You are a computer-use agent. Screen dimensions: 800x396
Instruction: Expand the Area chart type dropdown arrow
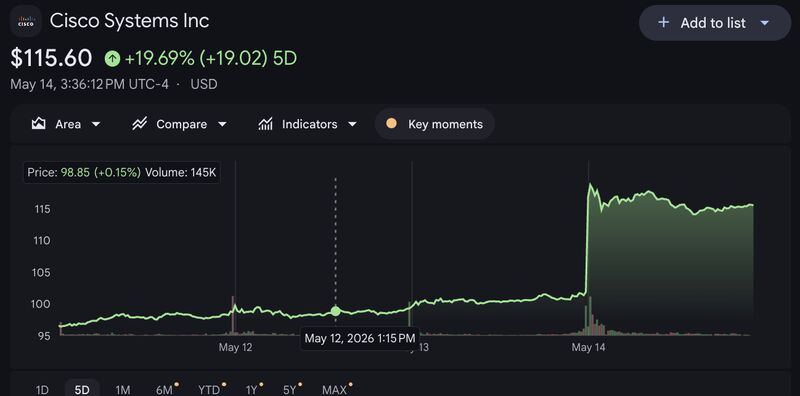point(96,125)
